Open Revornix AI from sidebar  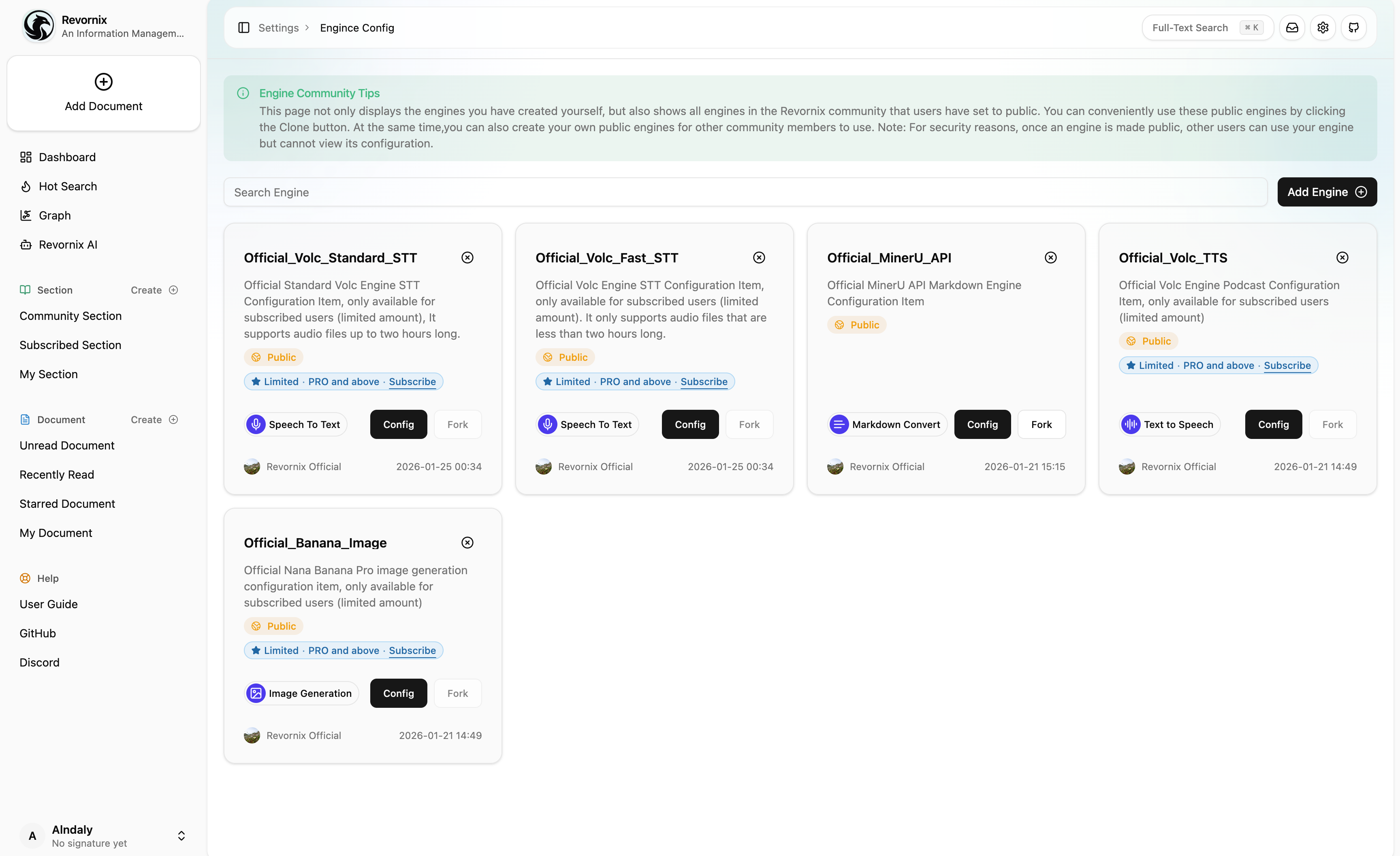68,245
